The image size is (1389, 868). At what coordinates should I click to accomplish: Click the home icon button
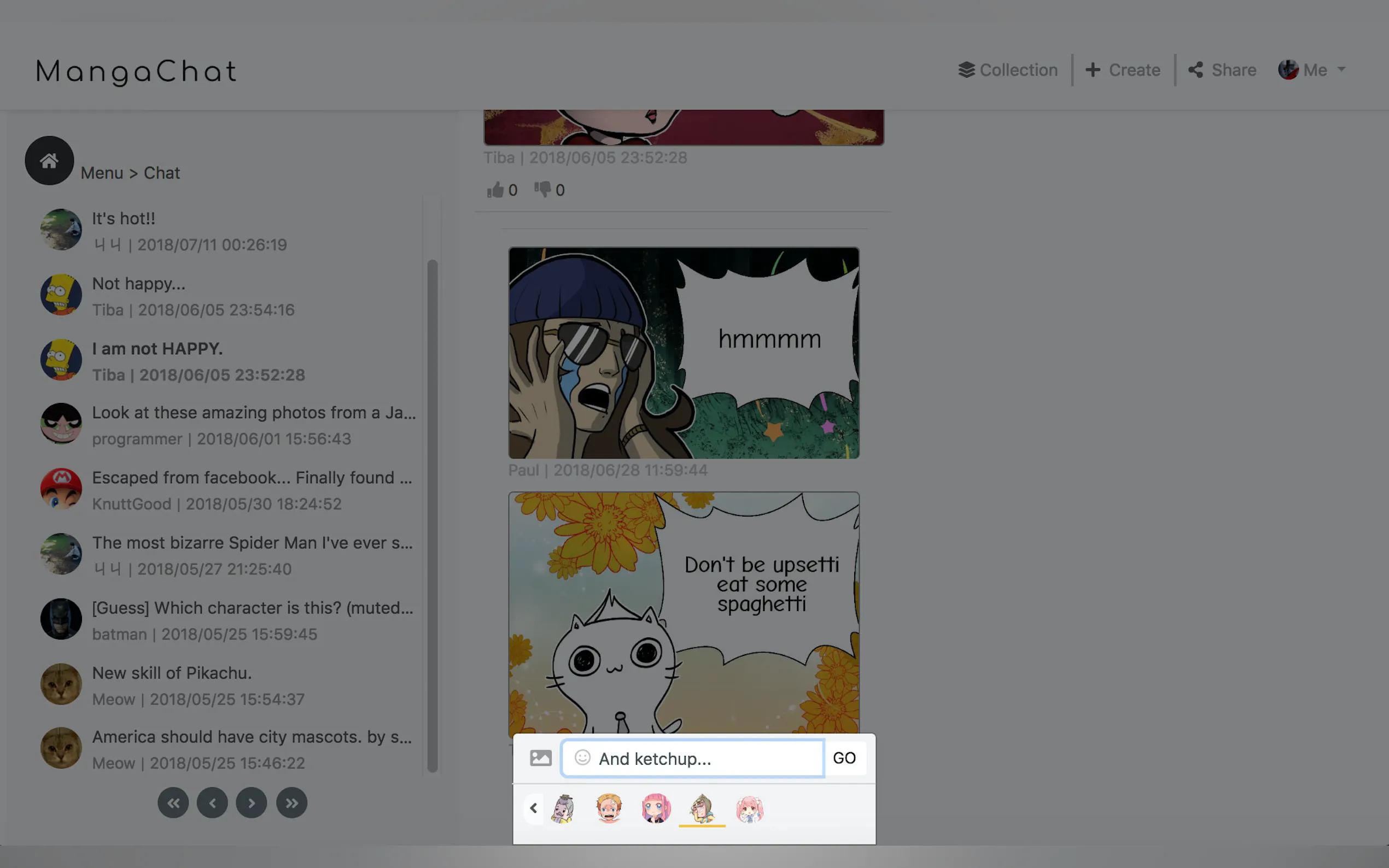(49, 160)
